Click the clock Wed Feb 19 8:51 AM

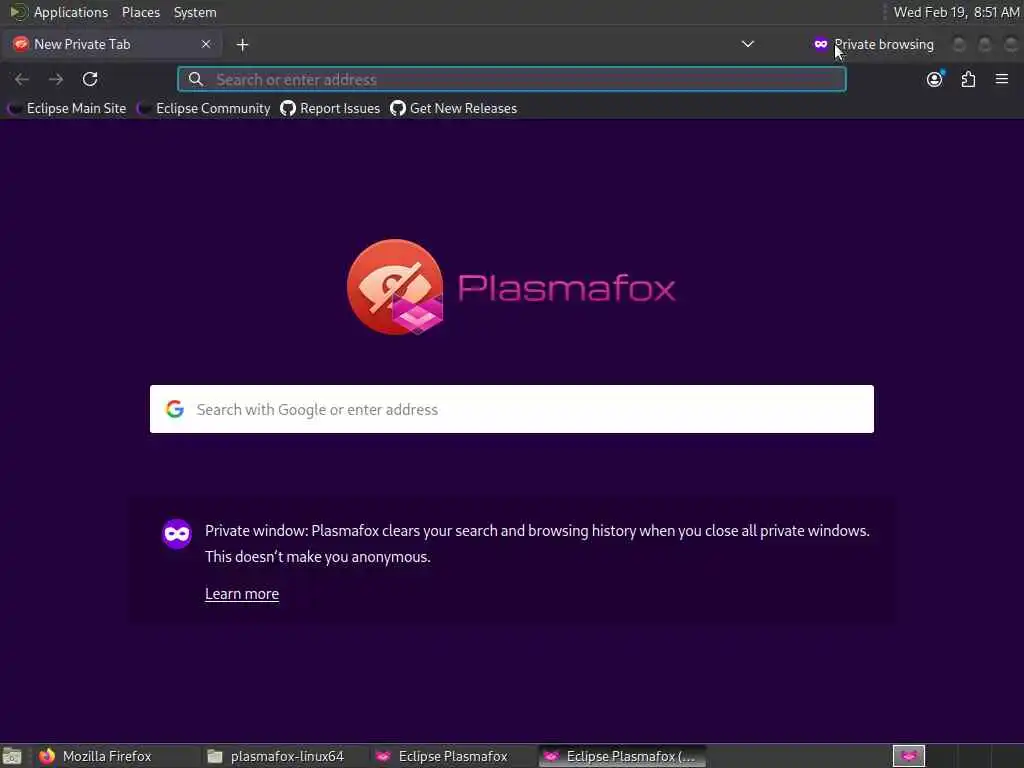pos(956,12)
